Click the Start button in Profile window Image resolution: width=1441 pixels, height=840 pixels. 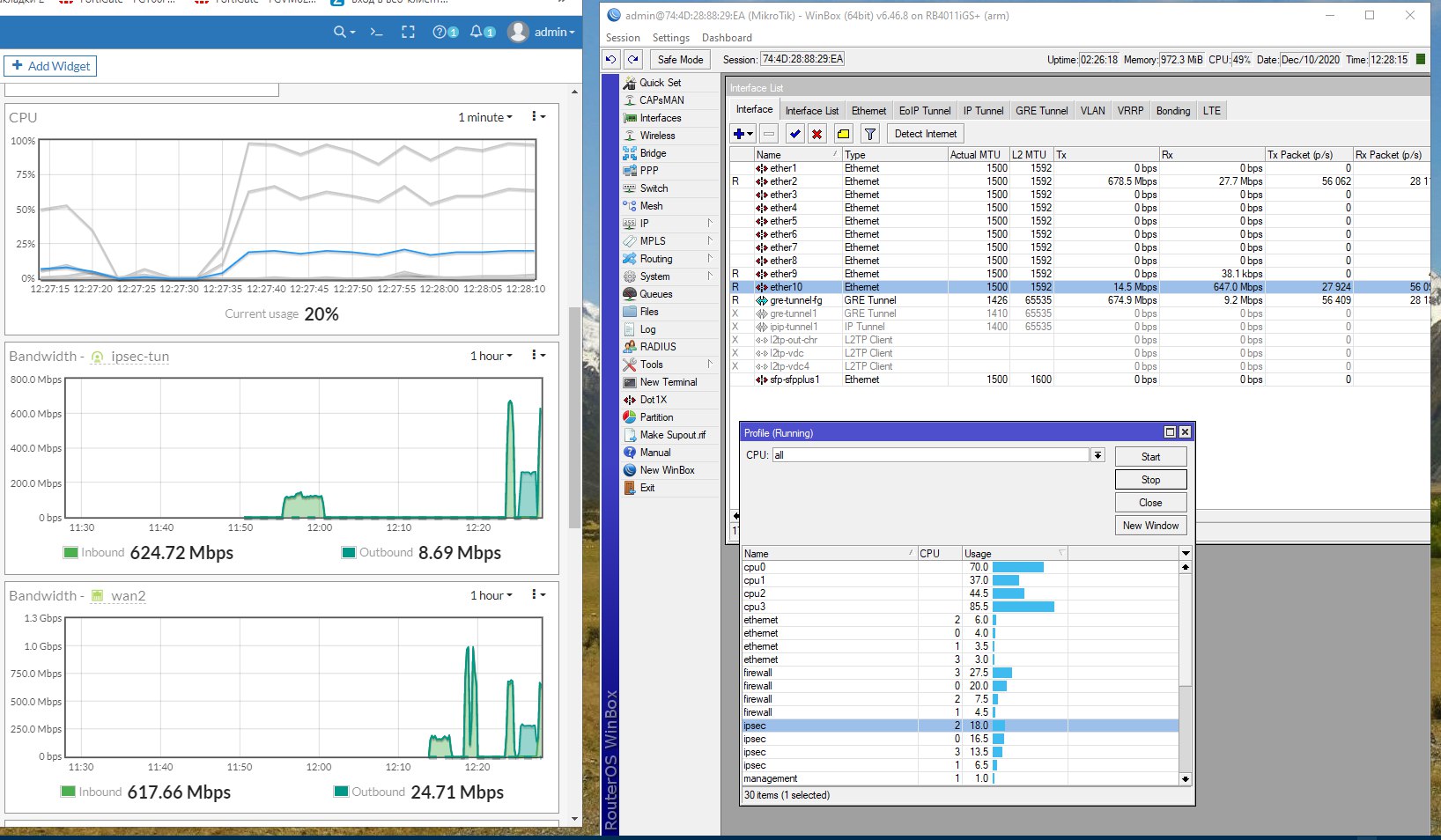tap(1150, 457)
